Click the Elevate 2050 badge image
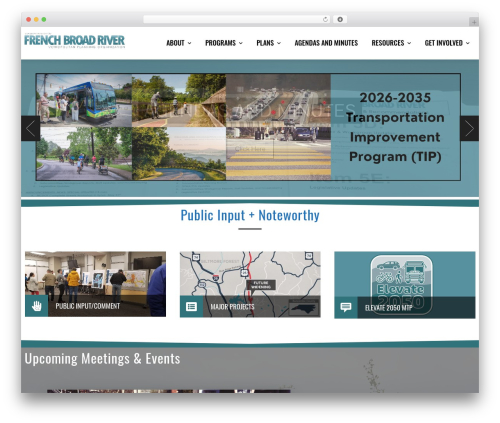This screenshot has width=500, height=423. point(401,284)
